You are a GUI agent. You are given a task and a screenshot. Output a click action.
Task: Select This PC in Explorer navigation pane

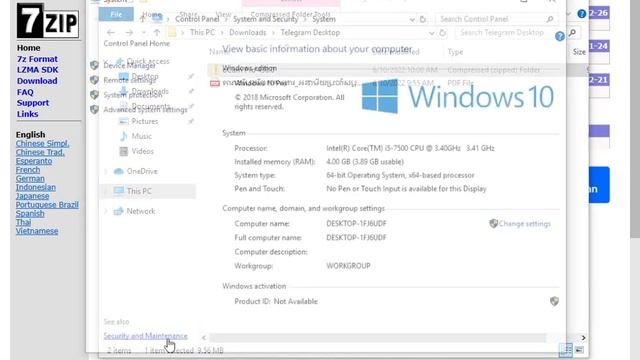pos(147,191)
